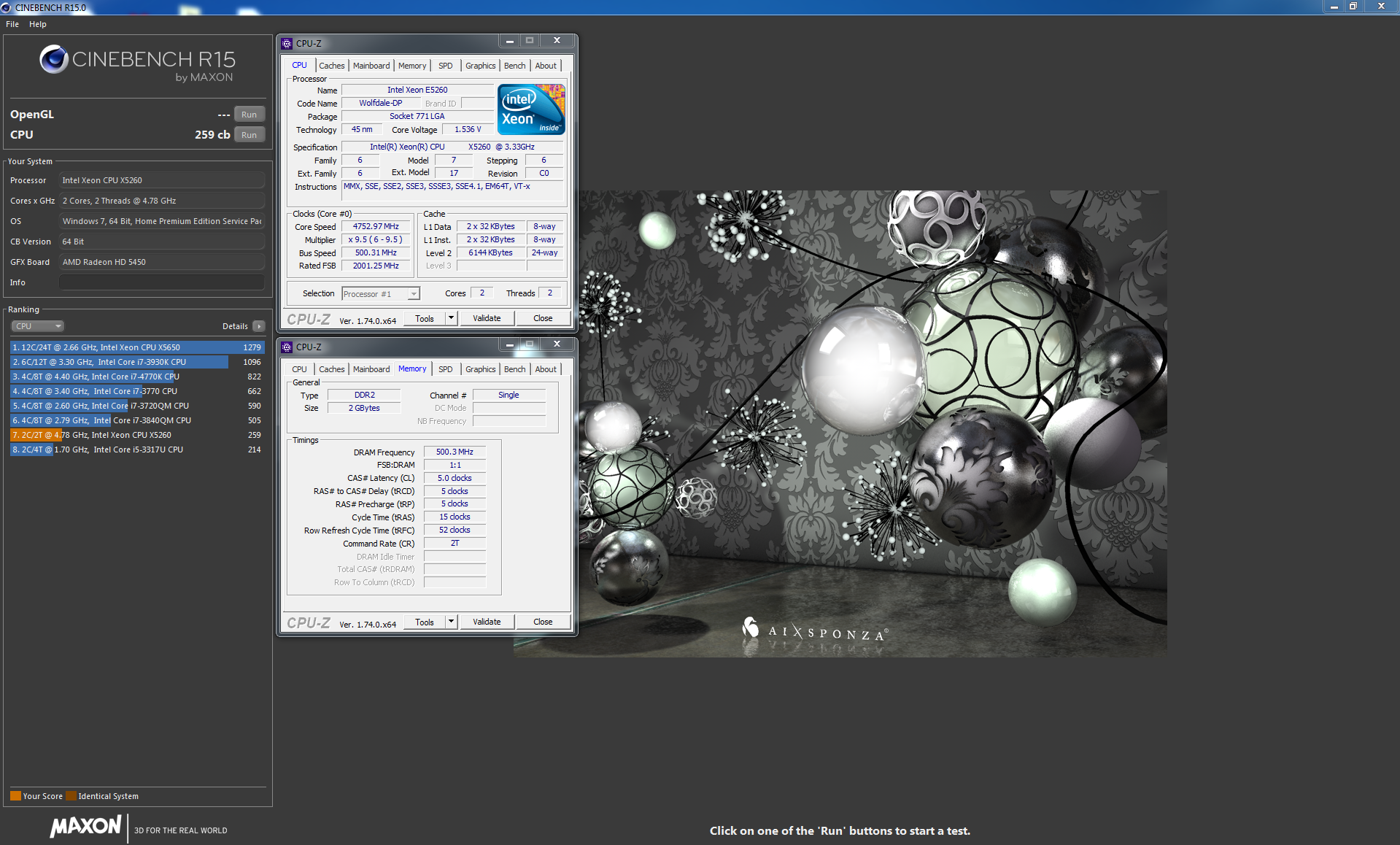The height and width of the screenshot is (845, 1400).
Task: Select About tab in lower CPU-Z window
Action: [546, 369]
